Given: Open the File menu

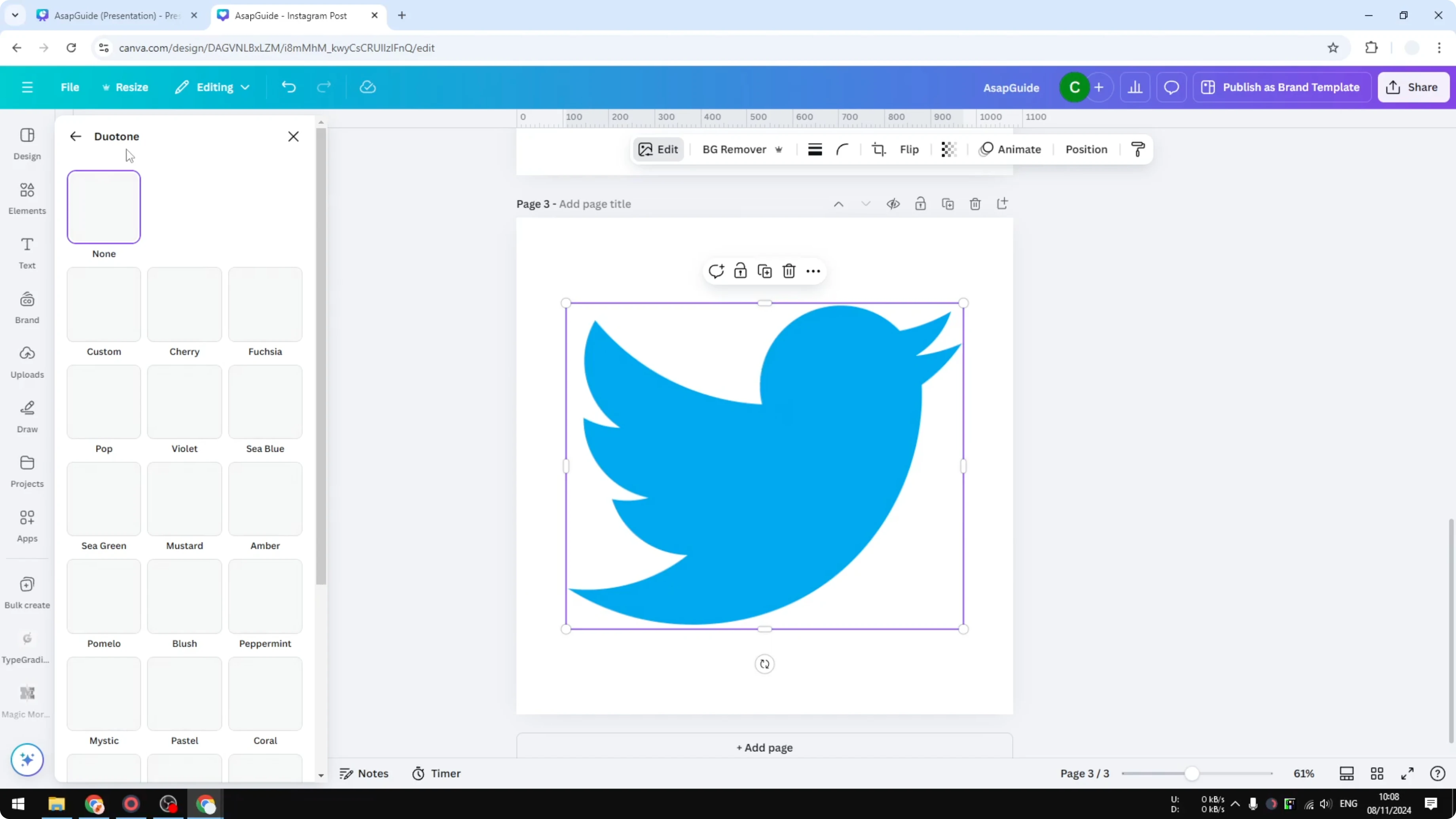Looking at the screenshot, I should tap(70, 87).
